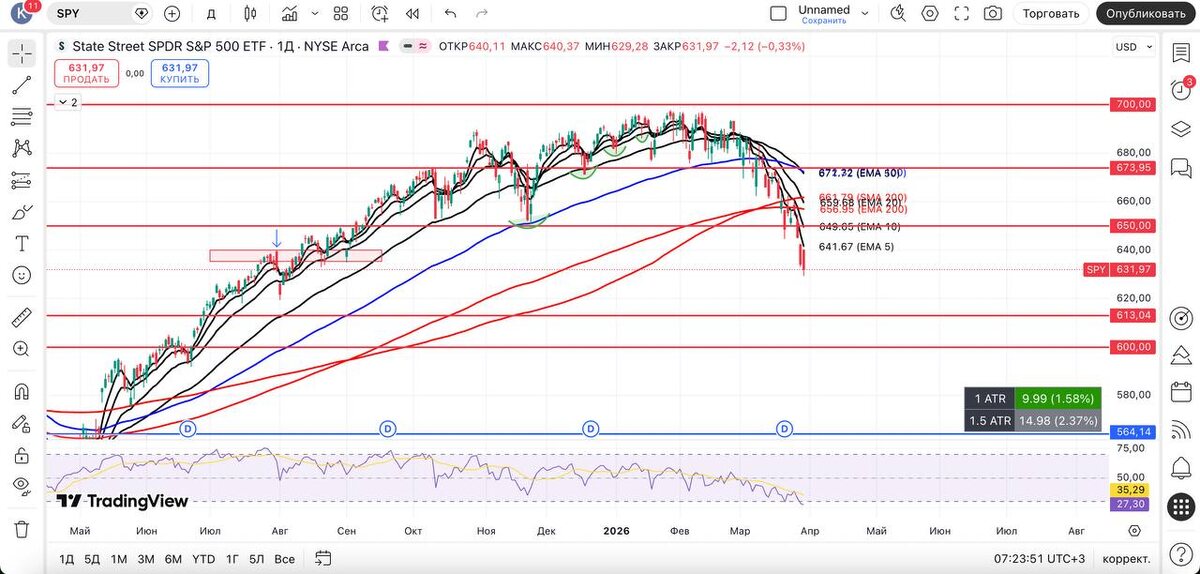The height and width of the screenshot is (574, 1200).
Task: Enter fullscreen mode
Action: click(x=962, y=14)
